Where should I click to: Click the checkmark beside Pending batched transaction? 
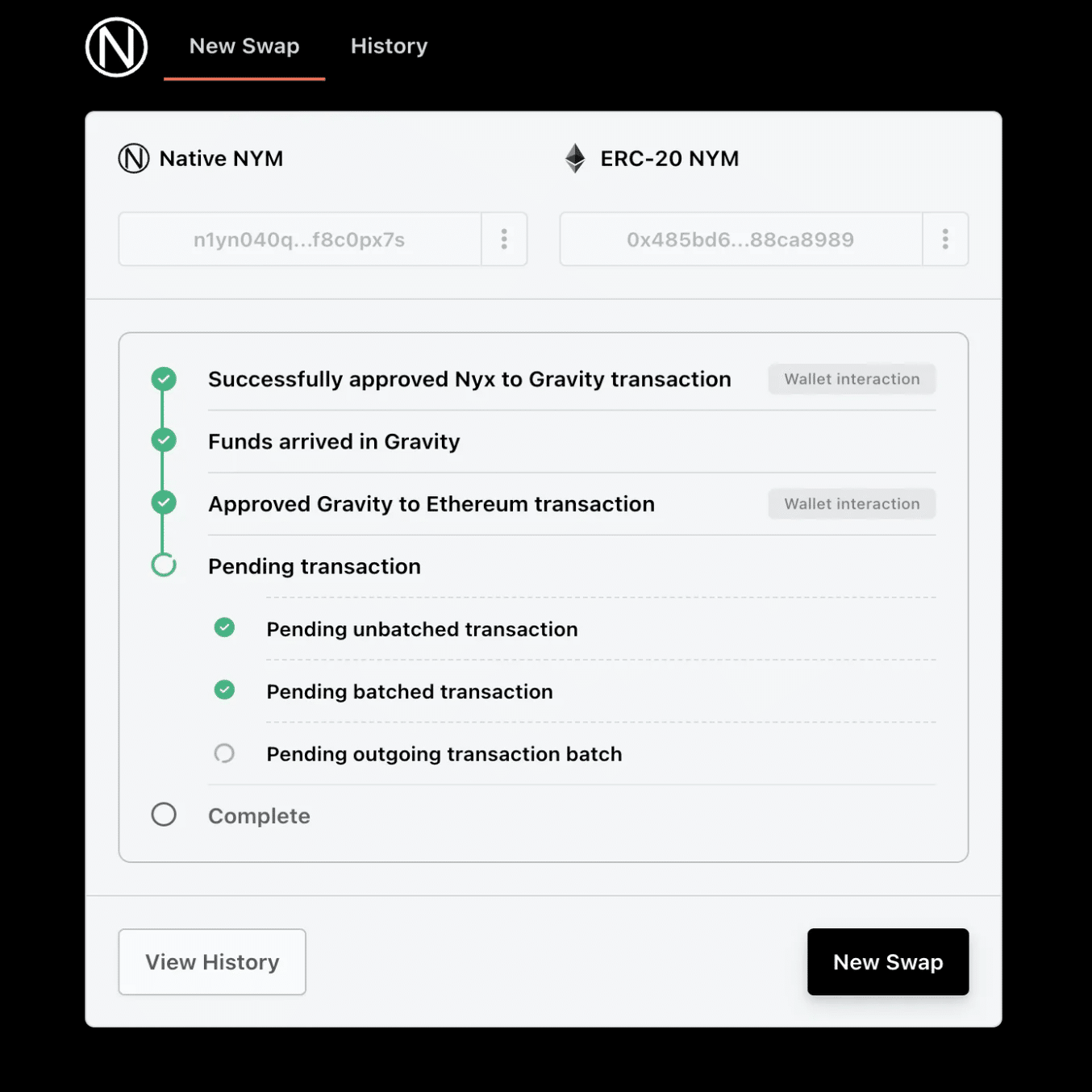224,690
